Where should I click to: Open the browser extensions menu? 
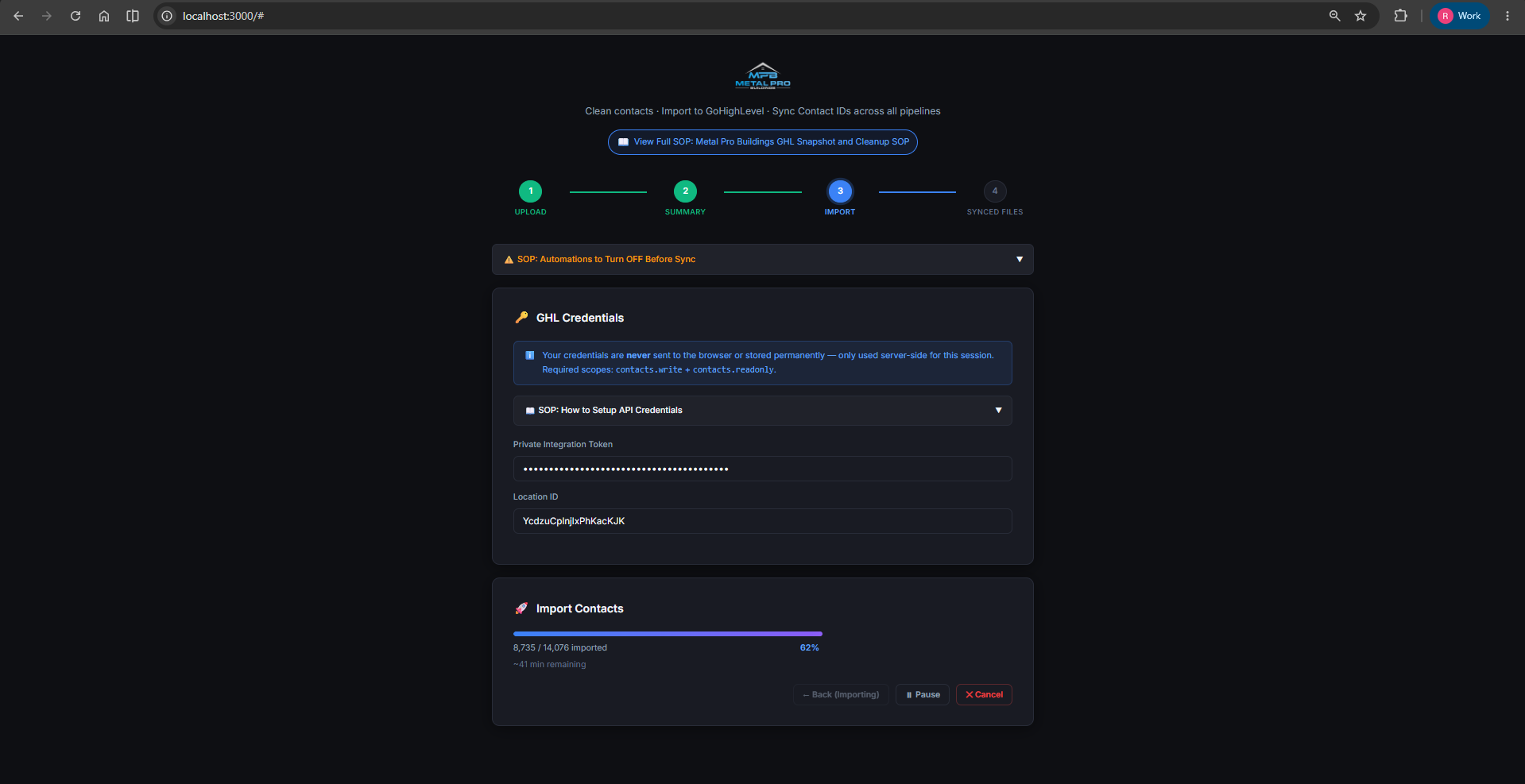1400,16
